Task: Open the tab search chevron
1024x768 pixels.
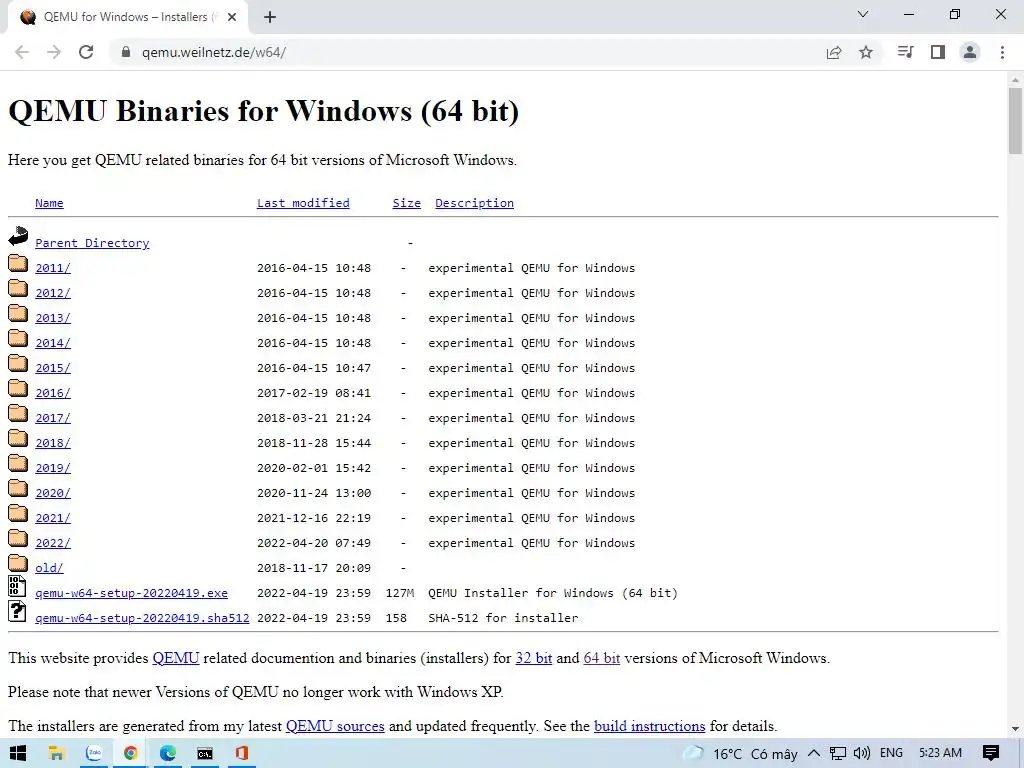Action: [863, 14]
